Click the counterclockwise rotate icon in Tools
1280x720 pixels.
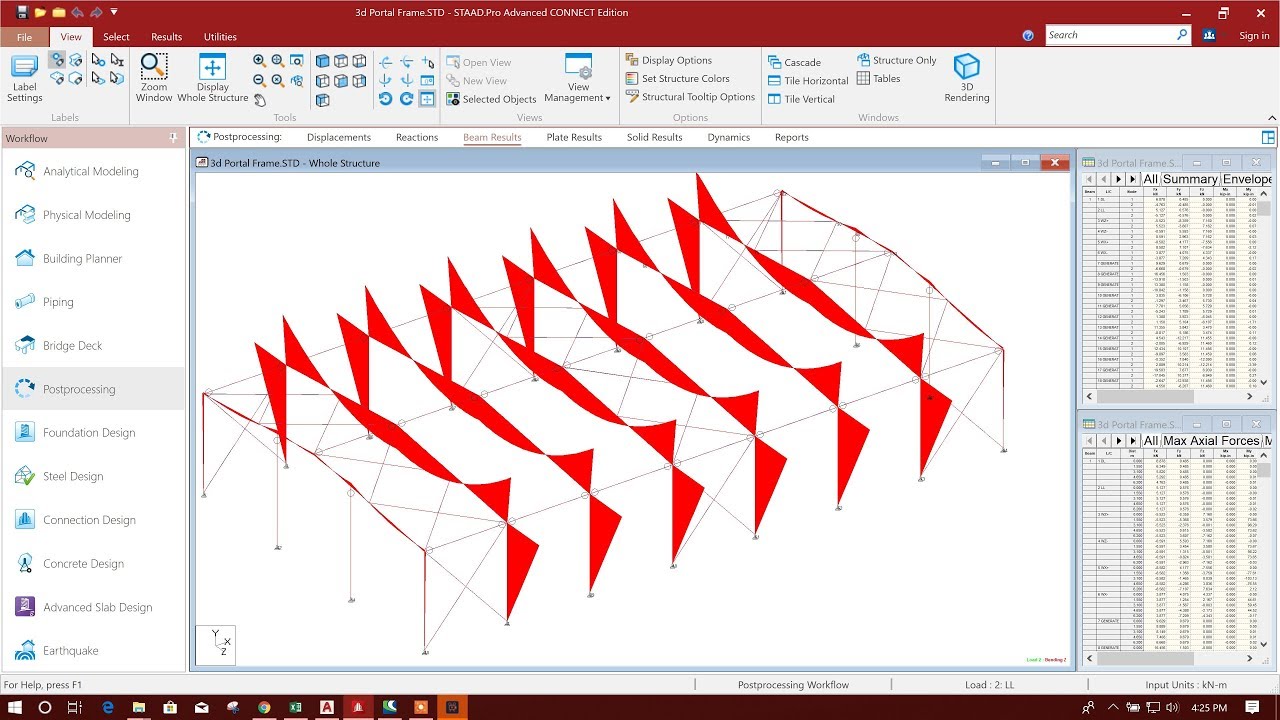[385, 99]
